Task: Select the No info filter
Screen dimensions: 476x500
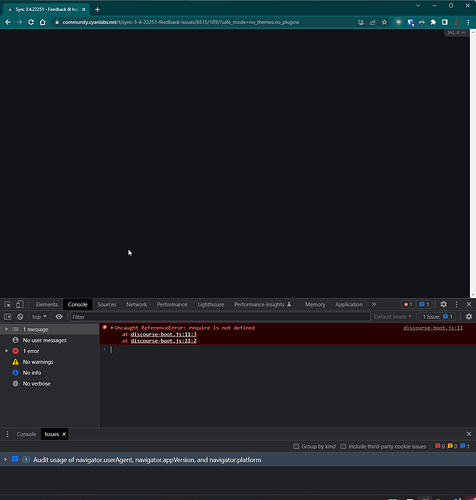Action: click(x=32, y=373)
